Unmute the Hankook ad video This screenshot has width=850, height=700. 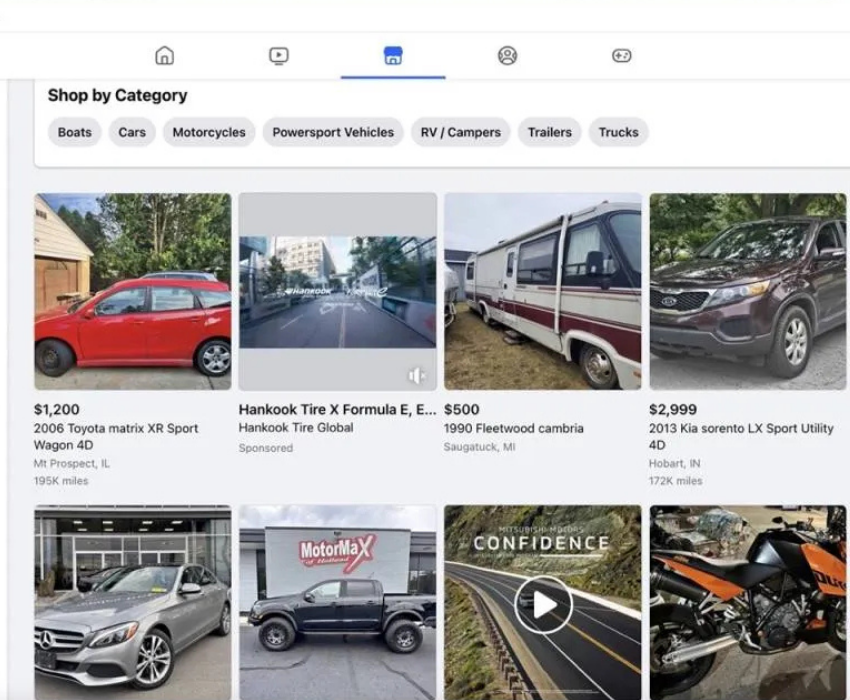[417, 375]
